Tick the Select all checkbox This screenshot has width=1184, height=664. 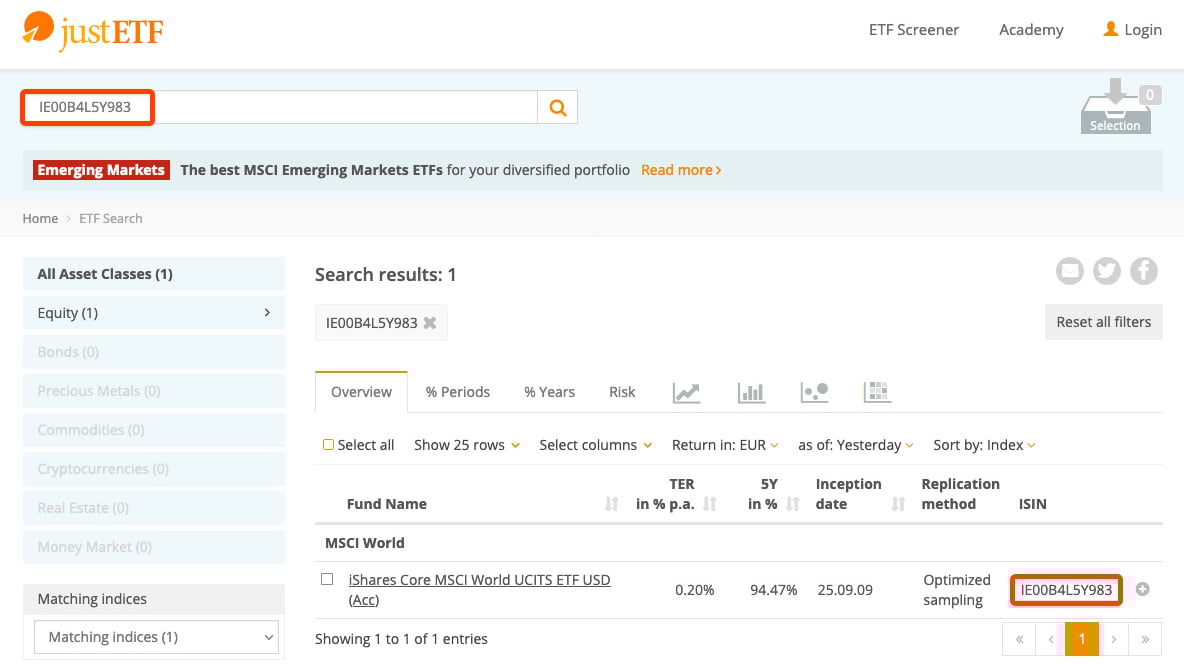pyautogui.click(x=328, y=445)
